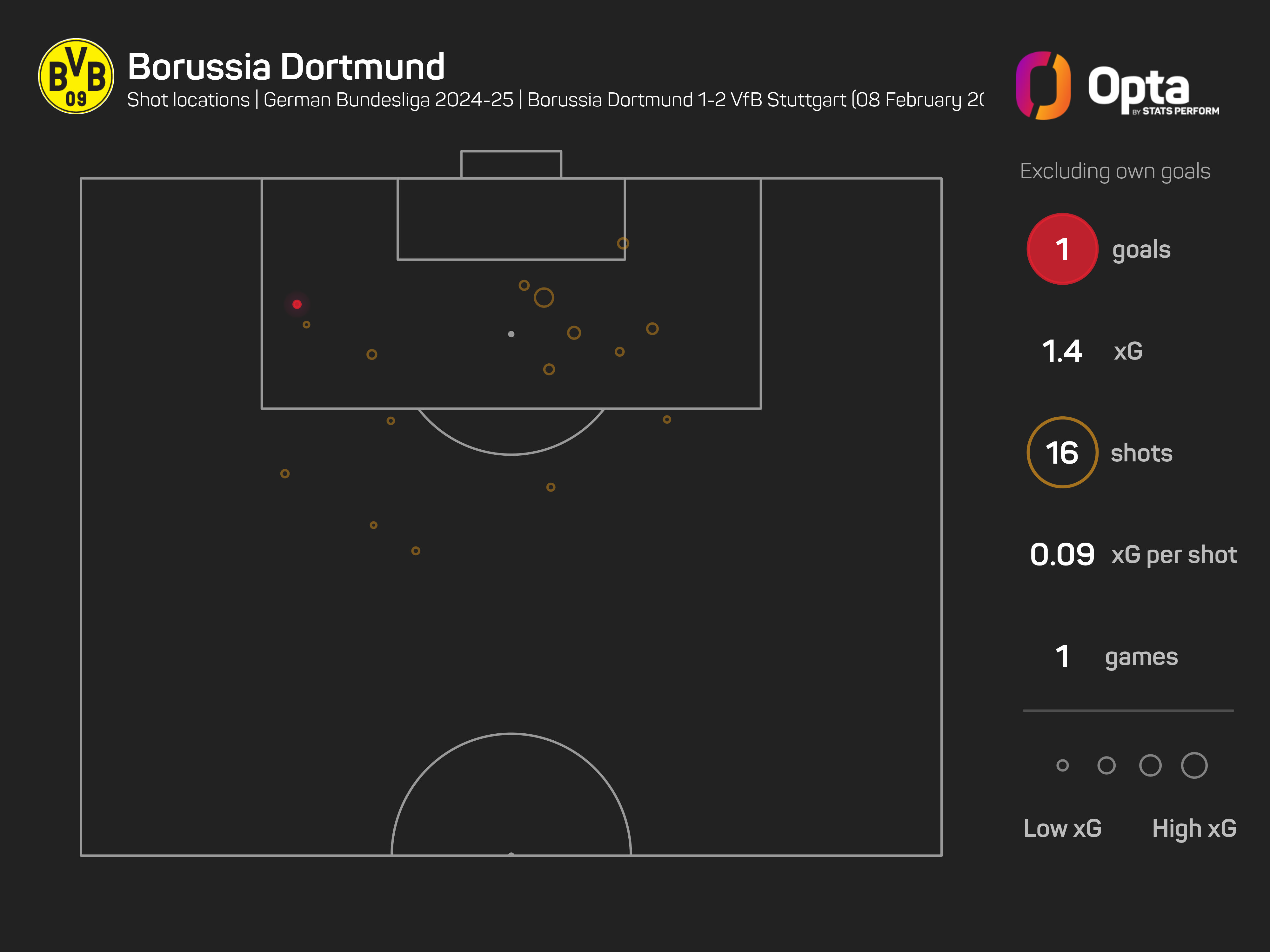This screenshot has width=1270, height=952.
Task: Click the orange-ringed 16 shots circle
Action: (x=1062, y=453)
